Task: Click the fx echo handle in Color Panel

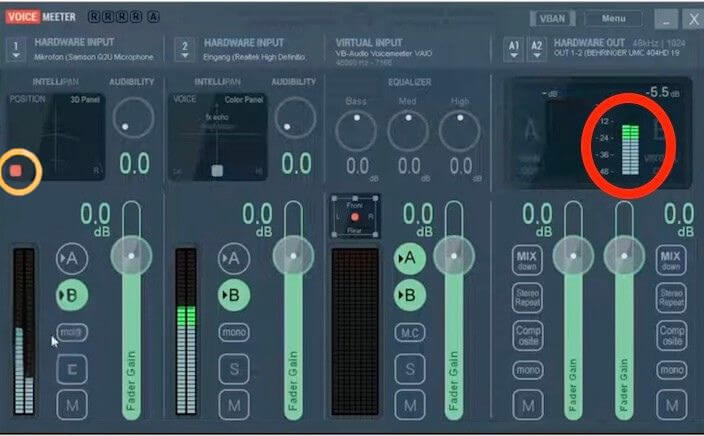Action: coord(217,171)
